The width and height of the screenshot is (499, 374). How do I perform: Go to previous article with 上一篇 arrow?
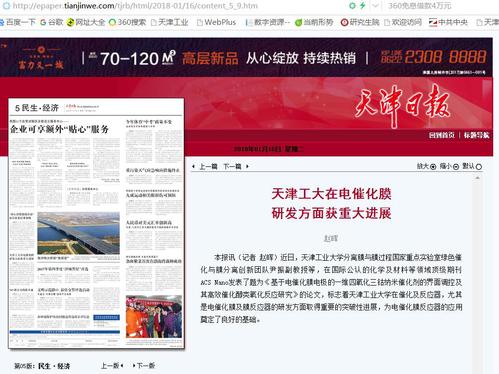[205, 166]
